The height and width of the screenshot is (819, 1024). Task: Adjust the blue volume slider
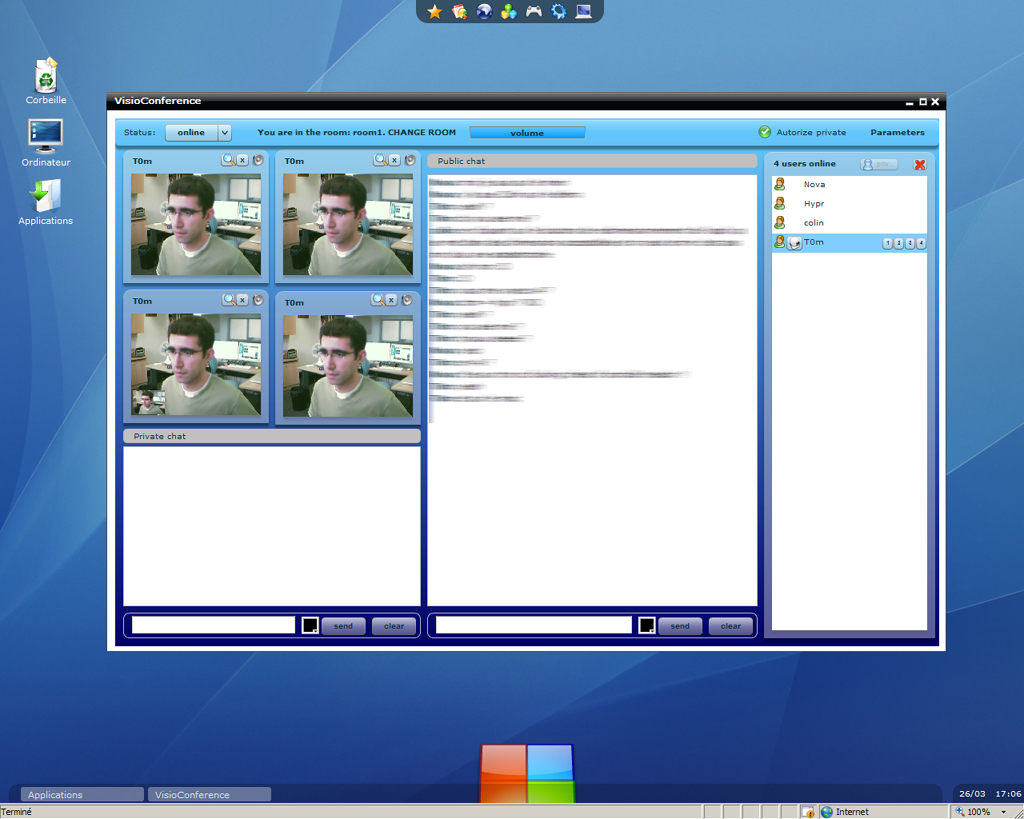click(x=527, y=133)
